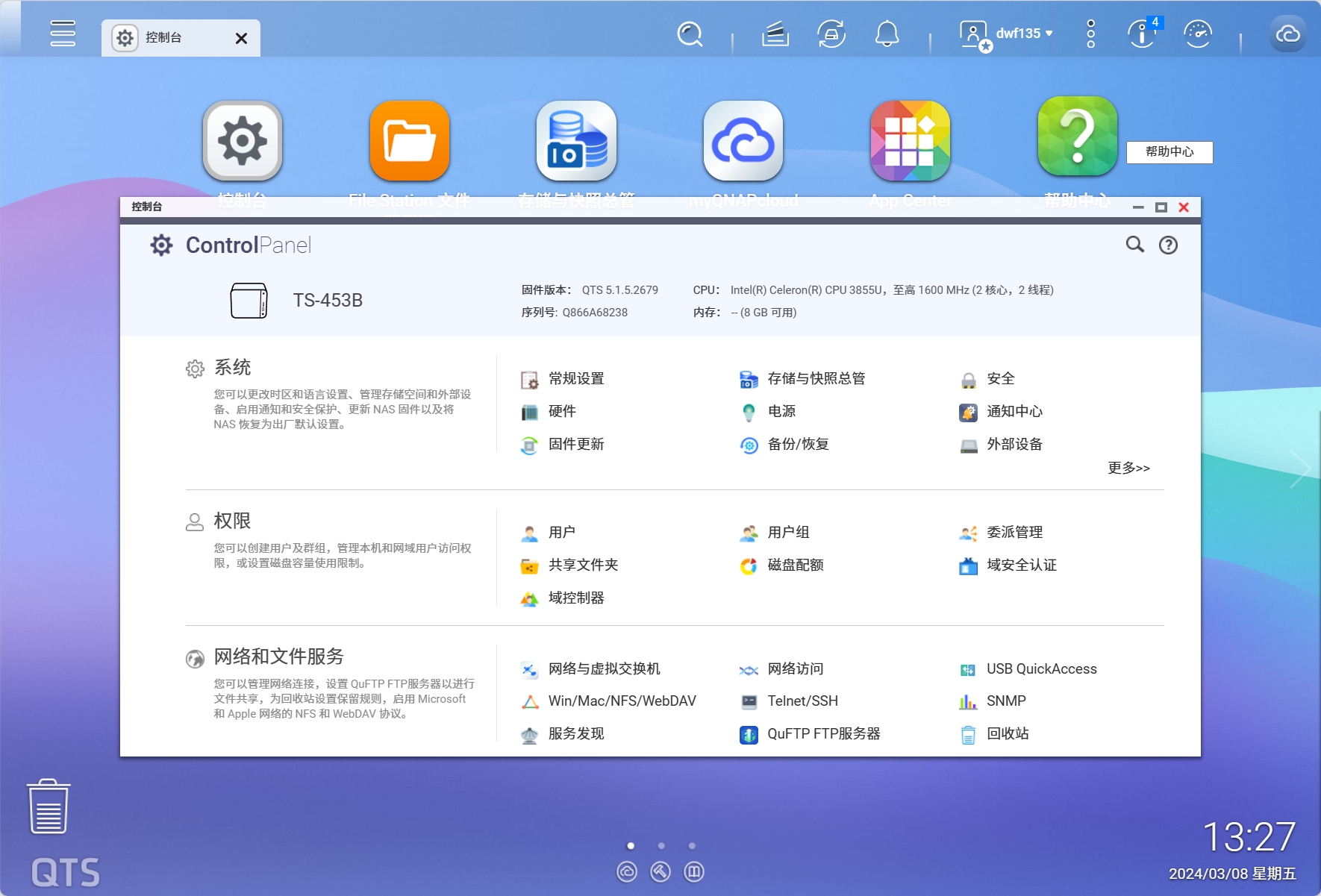Open 服务发现
The height and width of the screenshot is (896, 1321).
pyautogui.click(x=563, y=734)
